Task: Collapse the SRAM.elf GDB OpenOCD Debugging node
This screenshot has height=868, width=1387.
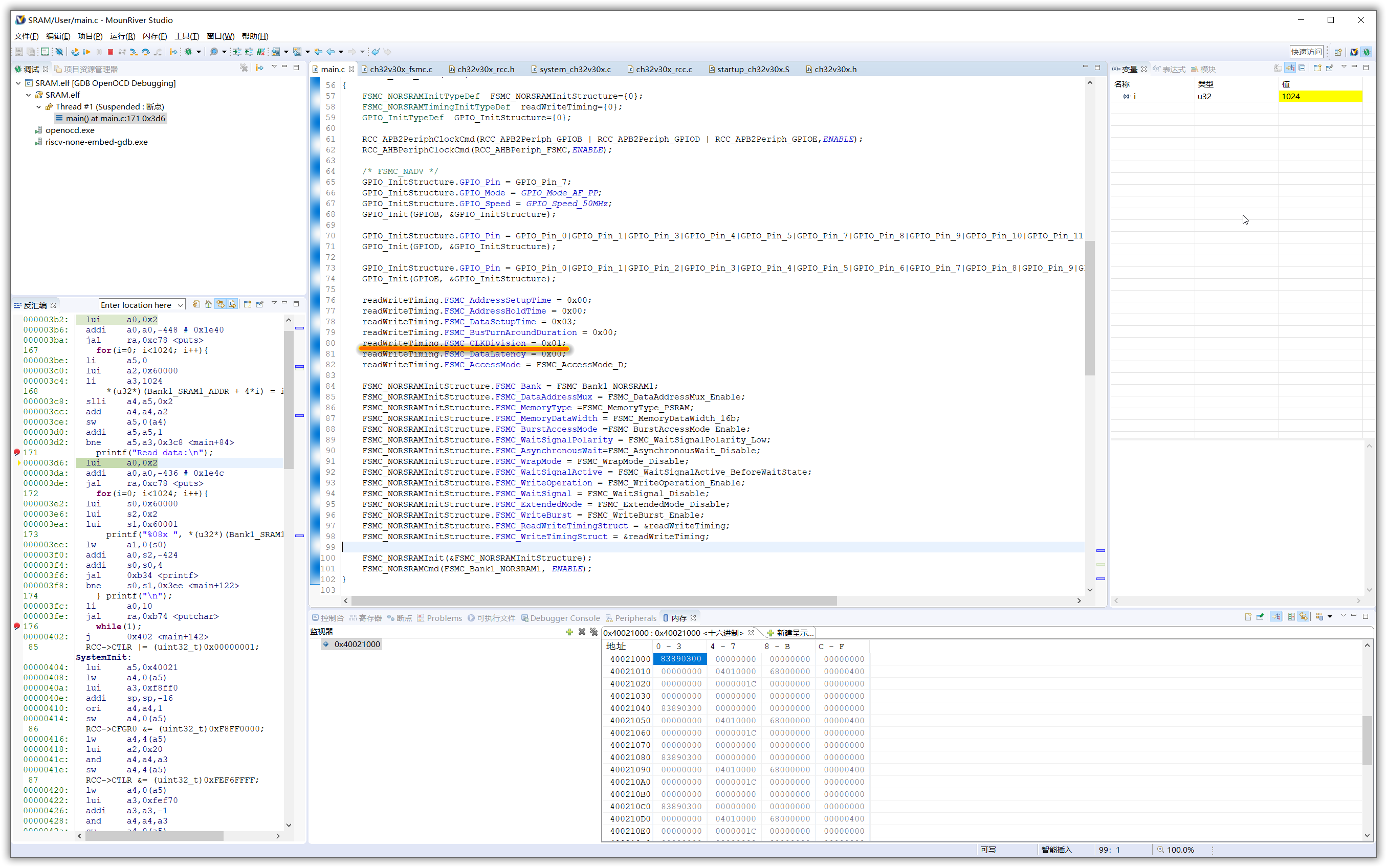Action: click(18, 83)
